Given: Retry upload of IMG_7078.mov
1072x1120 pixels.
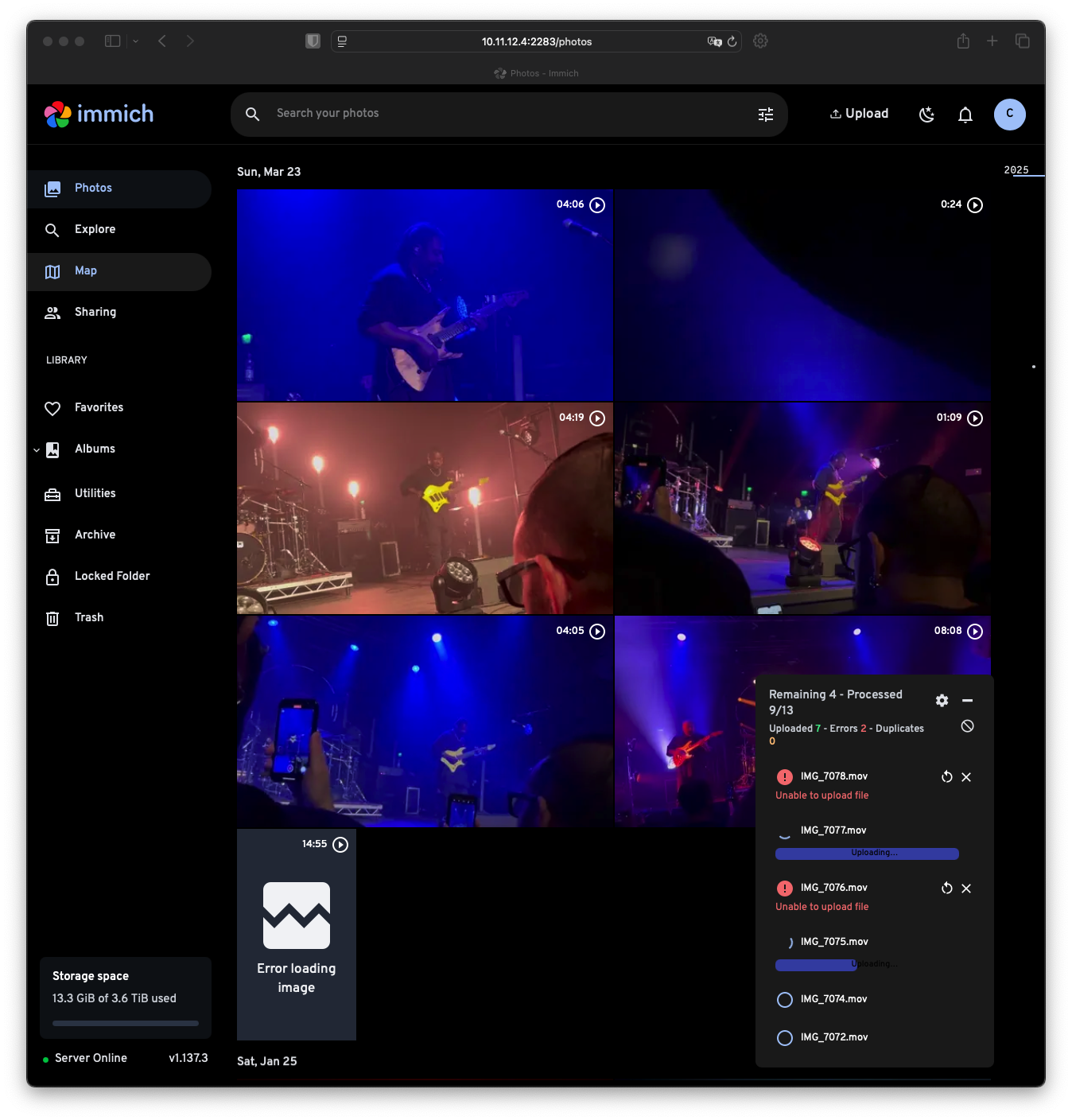Looking at the screenshot, I should [x=947, y=777].
